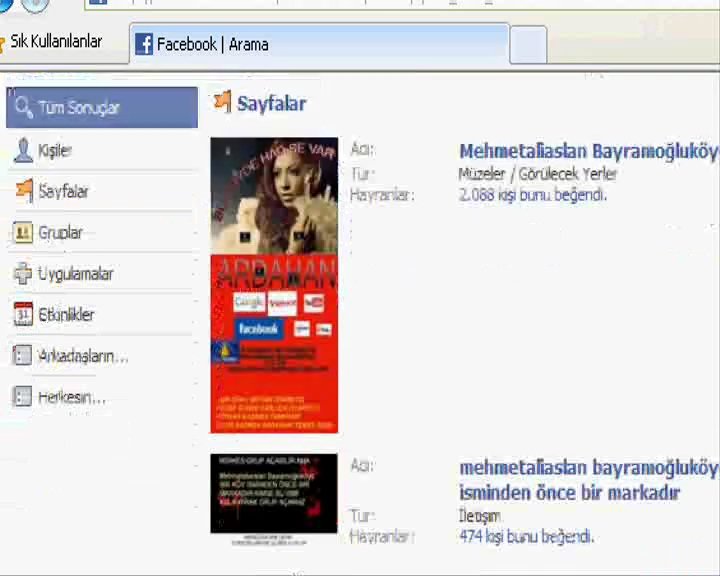Click the 'isminden önce bir markadır' line
This screenshot has width=720, height=576.
click(569, 492)
